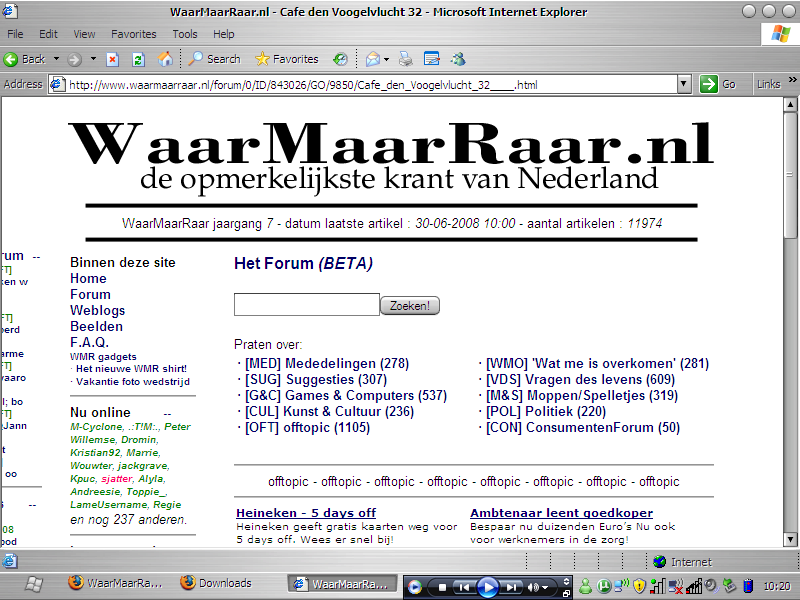
Task: Click the Zoeken! search button
Action: tap(410, 306)
